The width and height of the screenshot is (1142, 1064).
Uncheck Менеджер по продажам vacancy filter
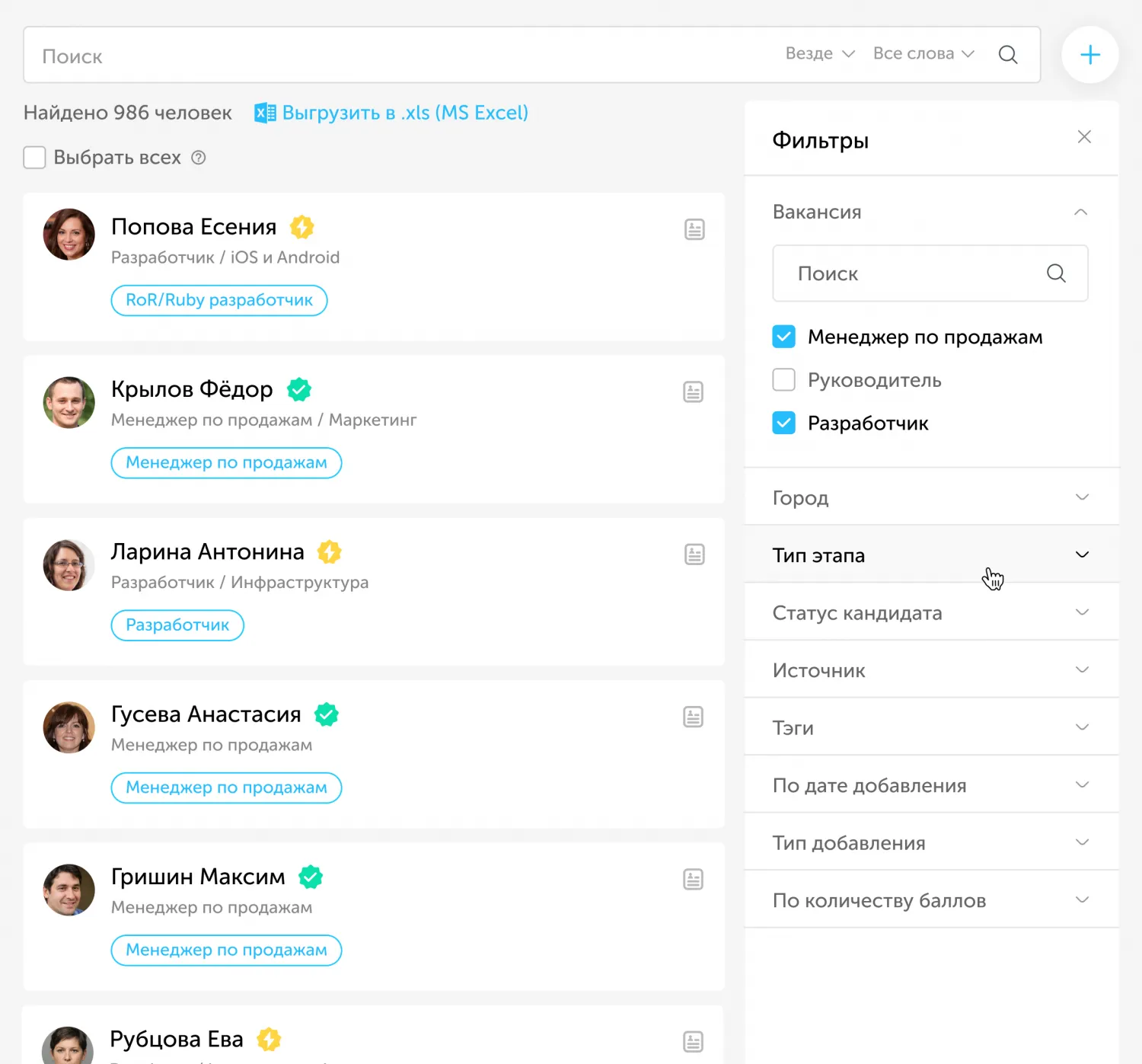tap(783, 337)
